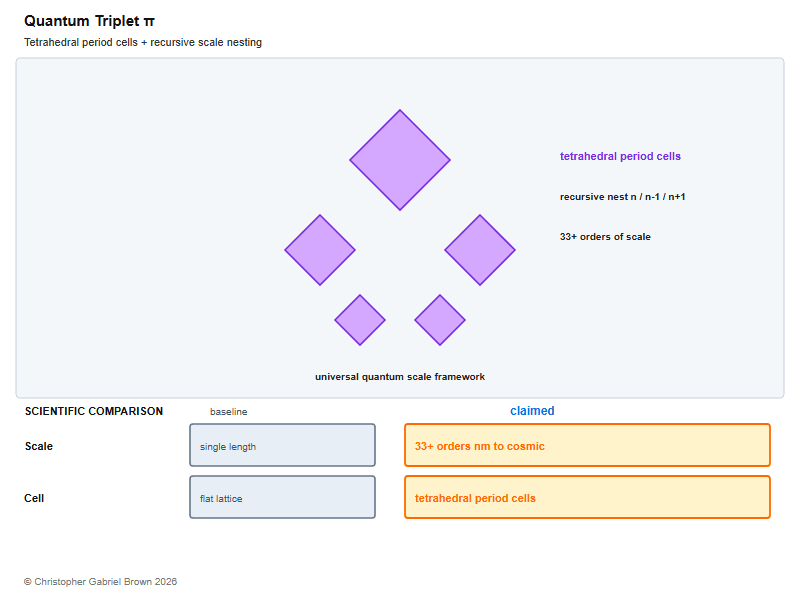This screenshot has height=600, width=800.
Task: Select the orange 'tetrahedral period cells' claimed box
Action: click(587, 497)
